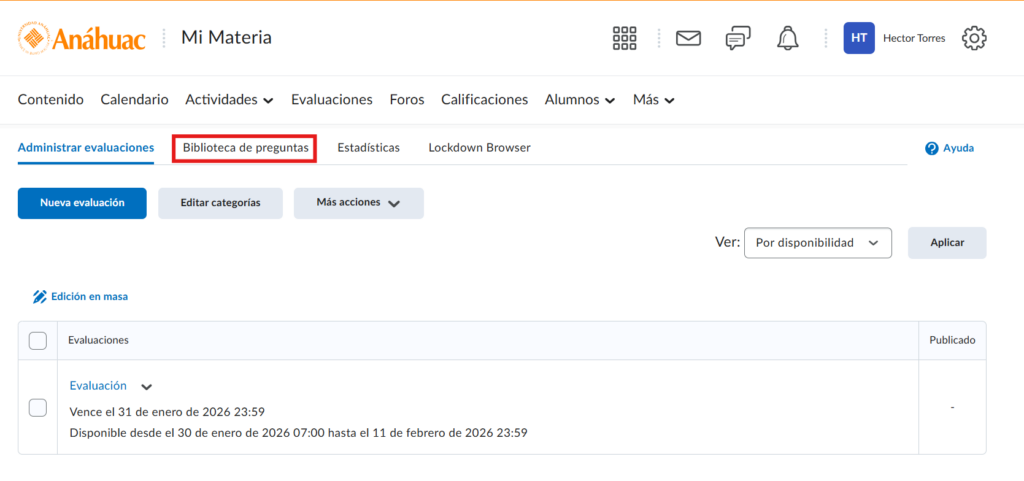Check the box for the Evaluación row

click(x=38, y=407)
